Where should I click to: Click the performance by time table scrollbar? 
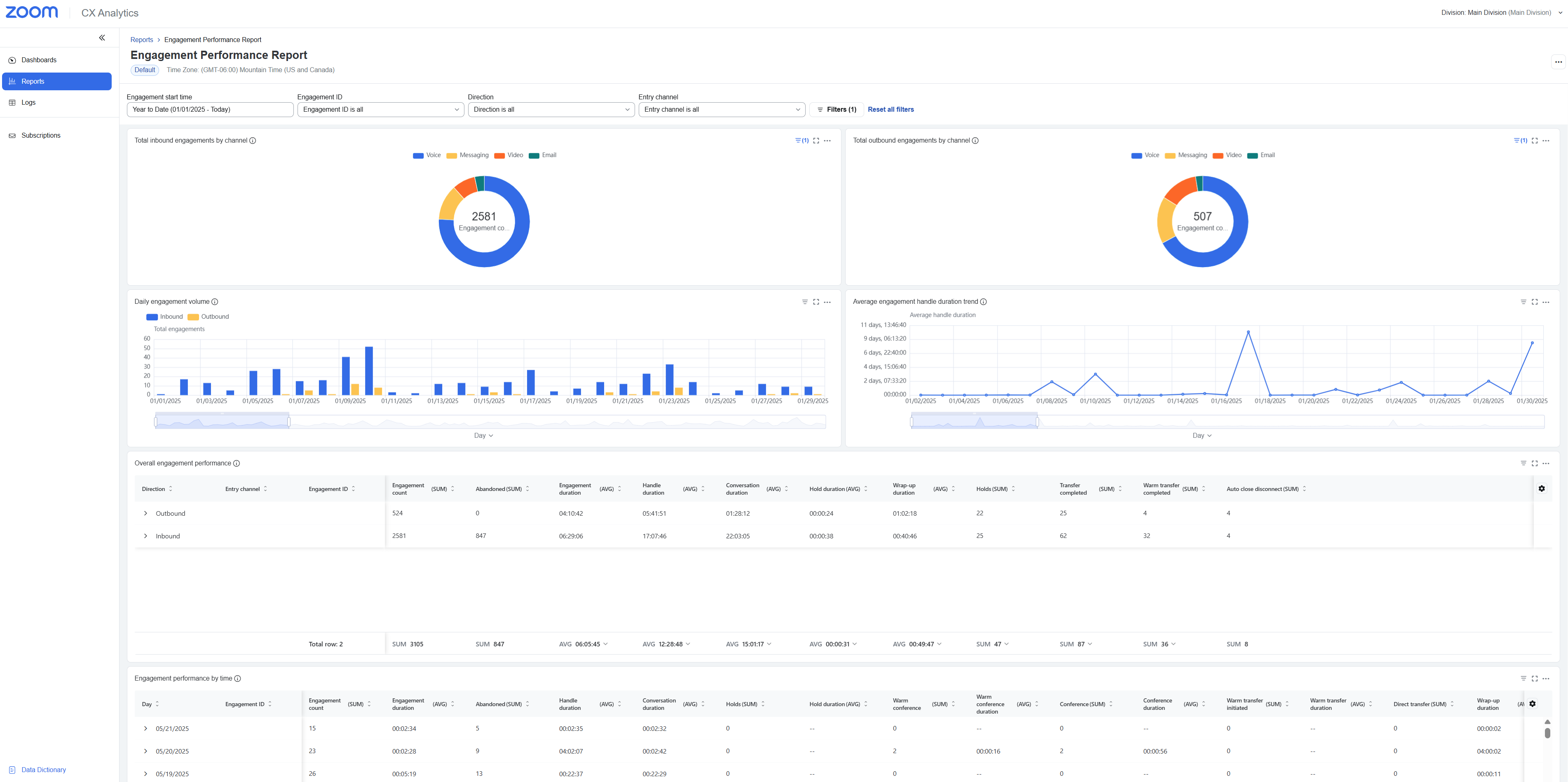1547,733
